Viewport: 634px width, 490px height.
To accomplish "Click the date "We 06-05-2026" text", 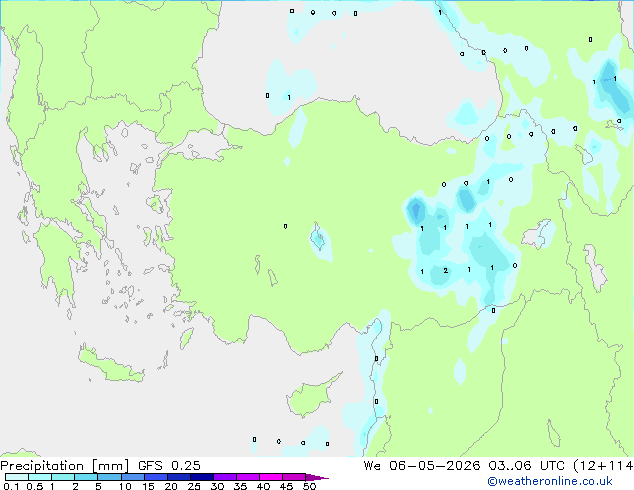I will [x=422, y=466].
